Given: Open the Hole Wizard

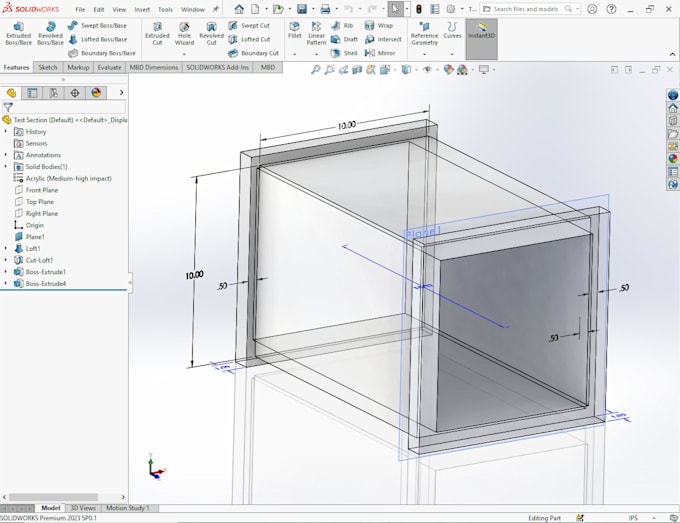Looking at the screenshot, I should pyautogui.click(x=184, y=33).
